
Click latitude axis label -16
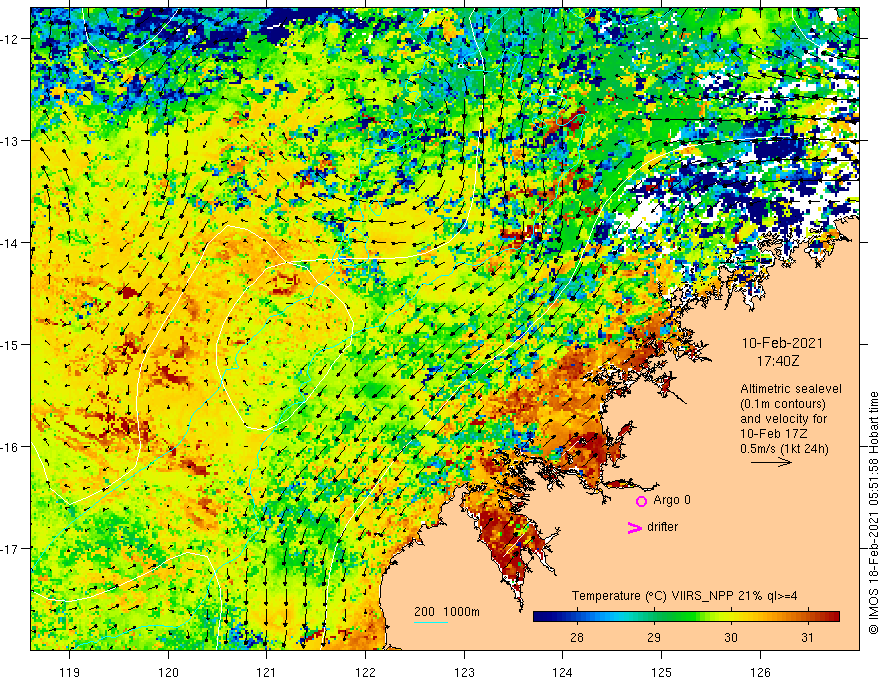[11, 447]
